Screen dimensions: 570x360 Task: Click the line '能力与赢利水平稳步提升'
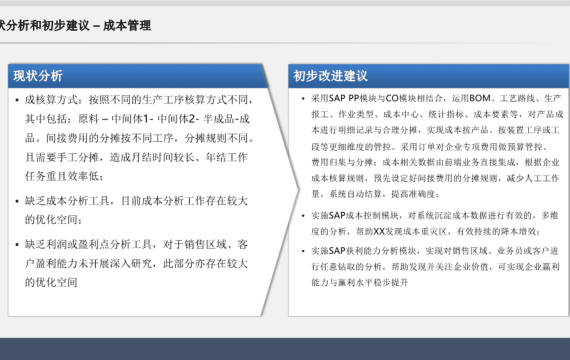(360, 283)
